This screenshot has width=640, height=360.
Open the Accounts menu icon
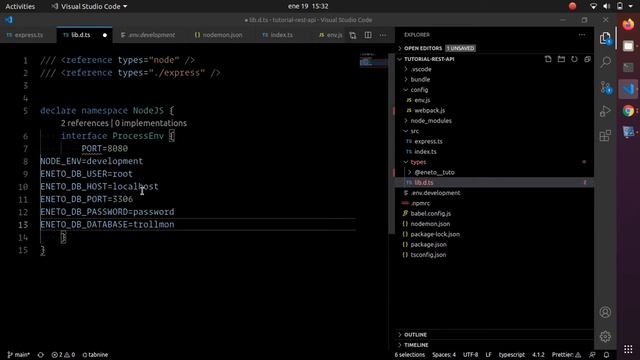coord(605,312)
